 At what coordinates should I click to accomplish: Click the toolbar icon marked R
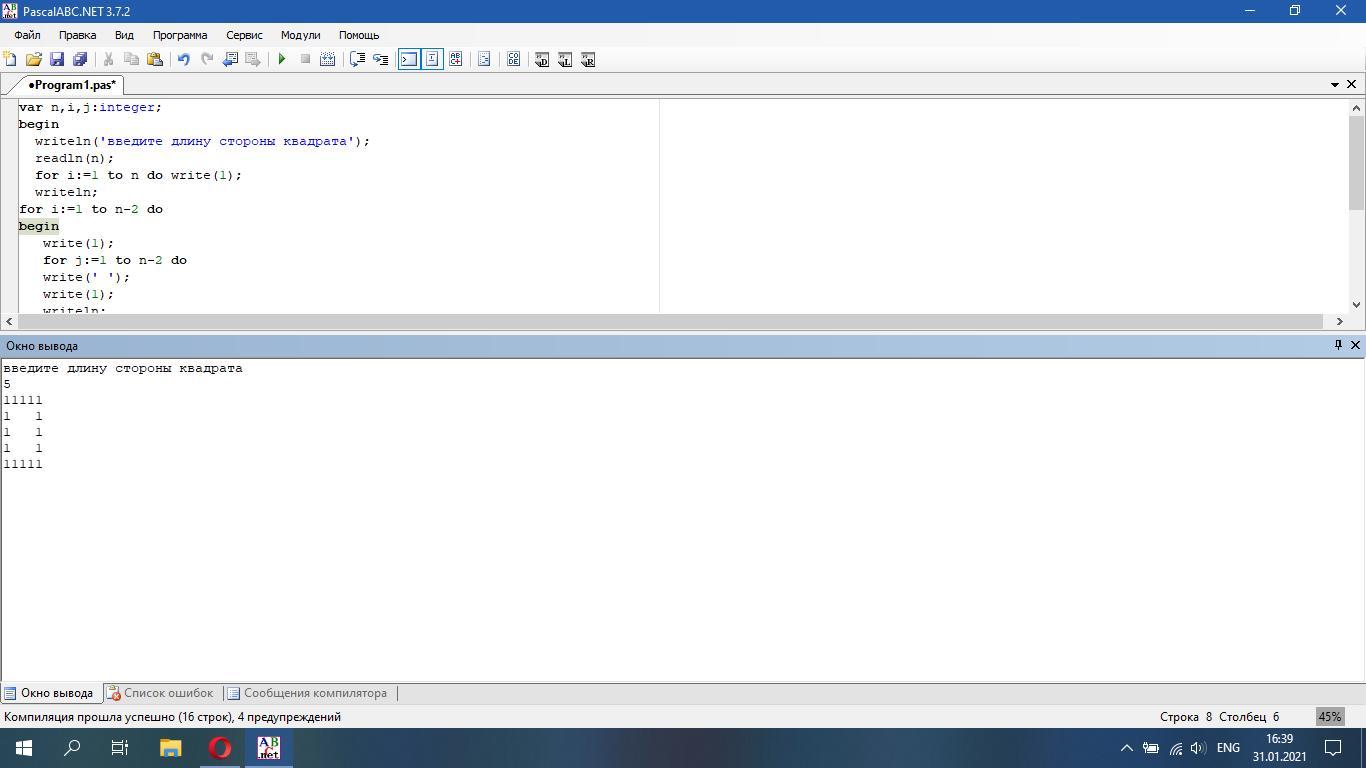click(x=588, y=59)
